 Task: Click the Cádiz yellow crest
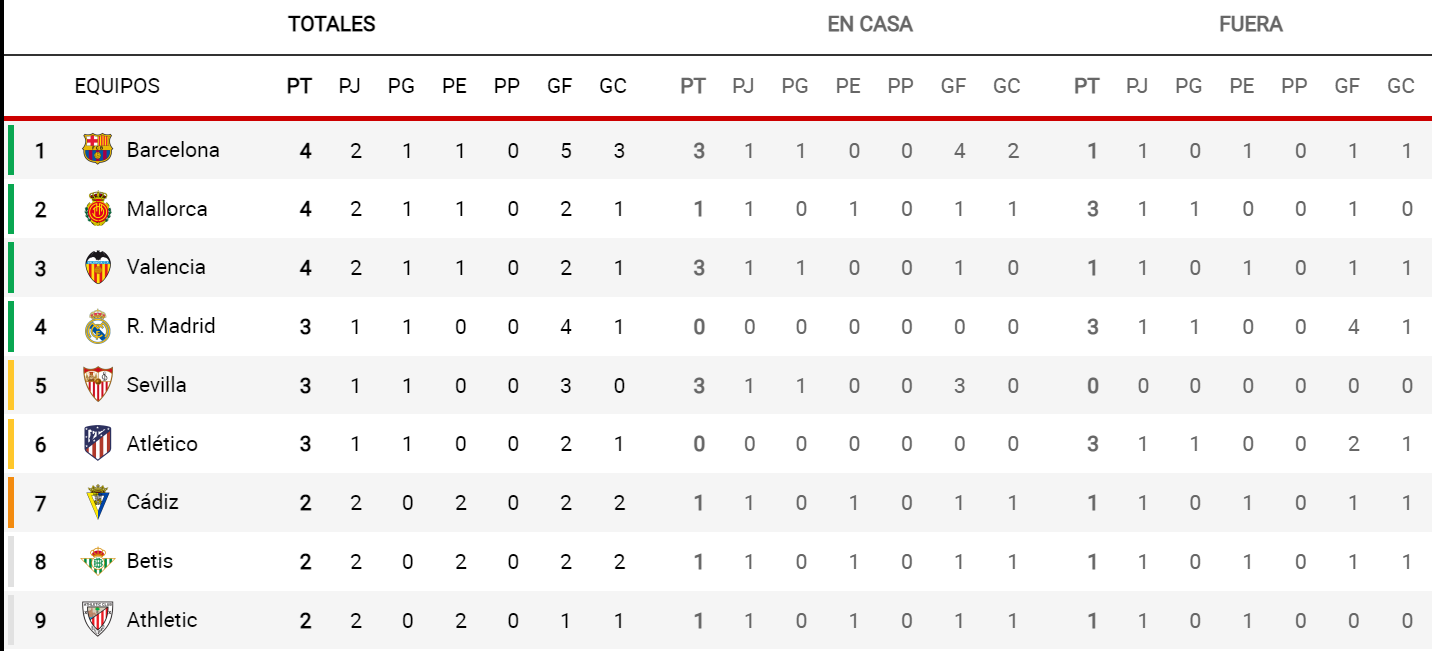[97, 502]
